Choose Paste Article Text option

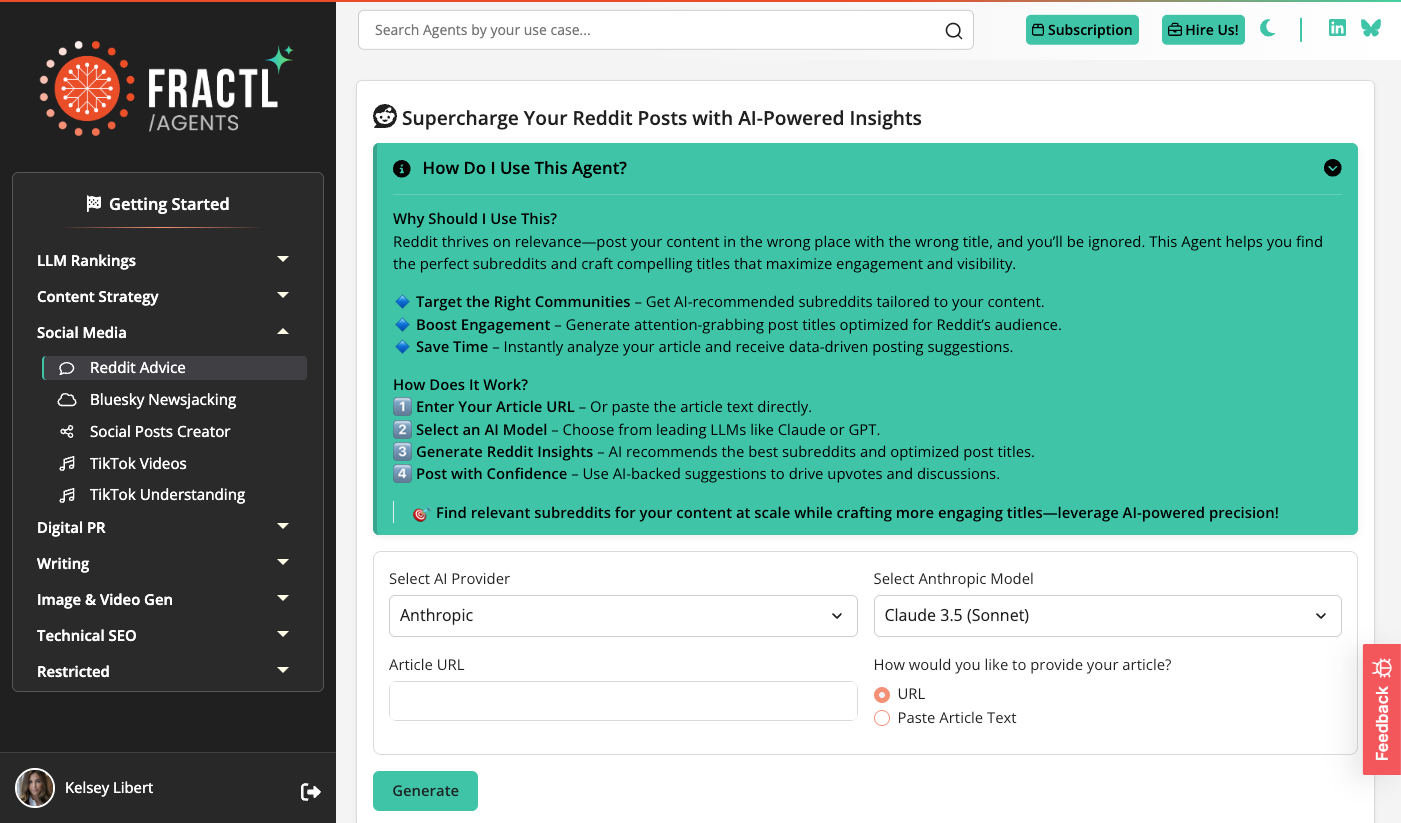pyautogui.click(x=881, y=718)
